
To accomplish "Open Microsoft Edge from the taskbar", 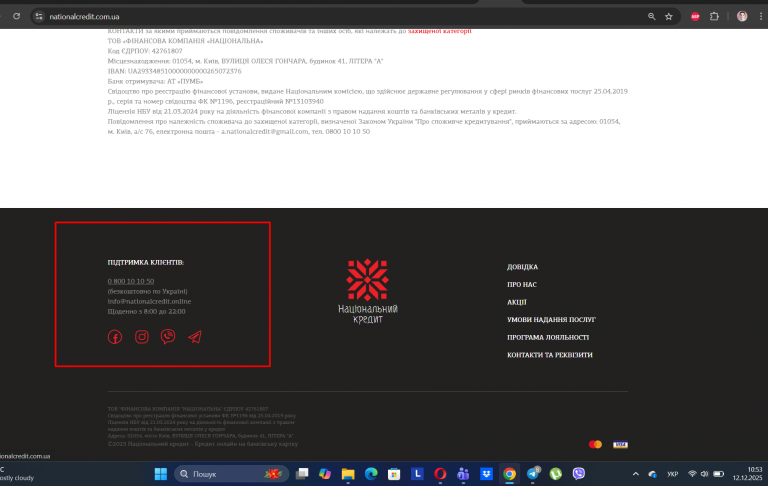I will (x=371, y=474).
